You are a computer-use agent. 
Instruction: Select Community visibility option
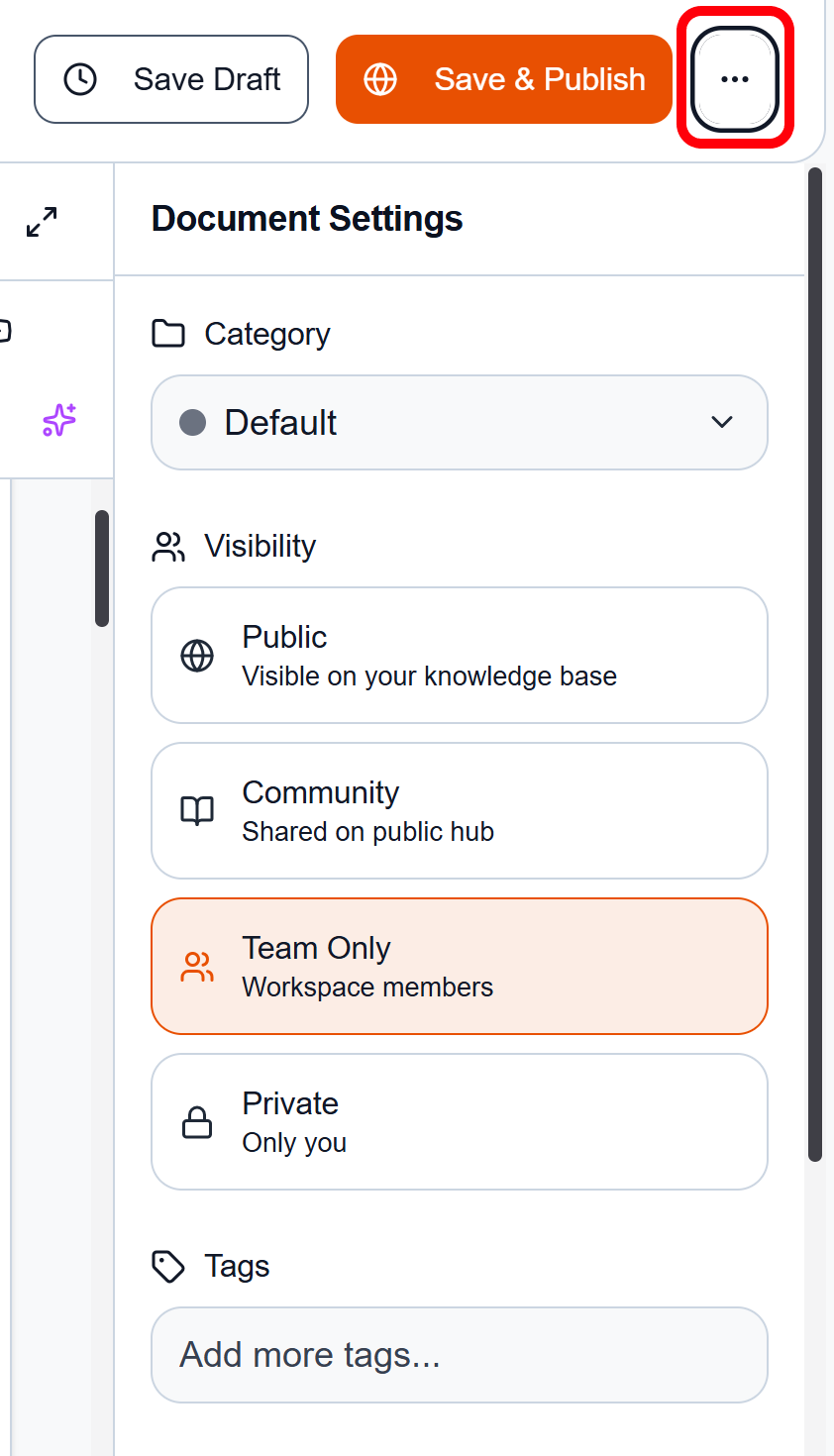(x=459, y=810)
